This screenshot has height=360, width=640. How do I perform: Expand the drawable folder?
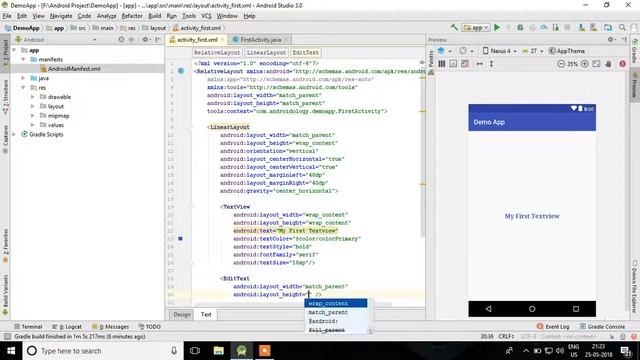(33, 97)
